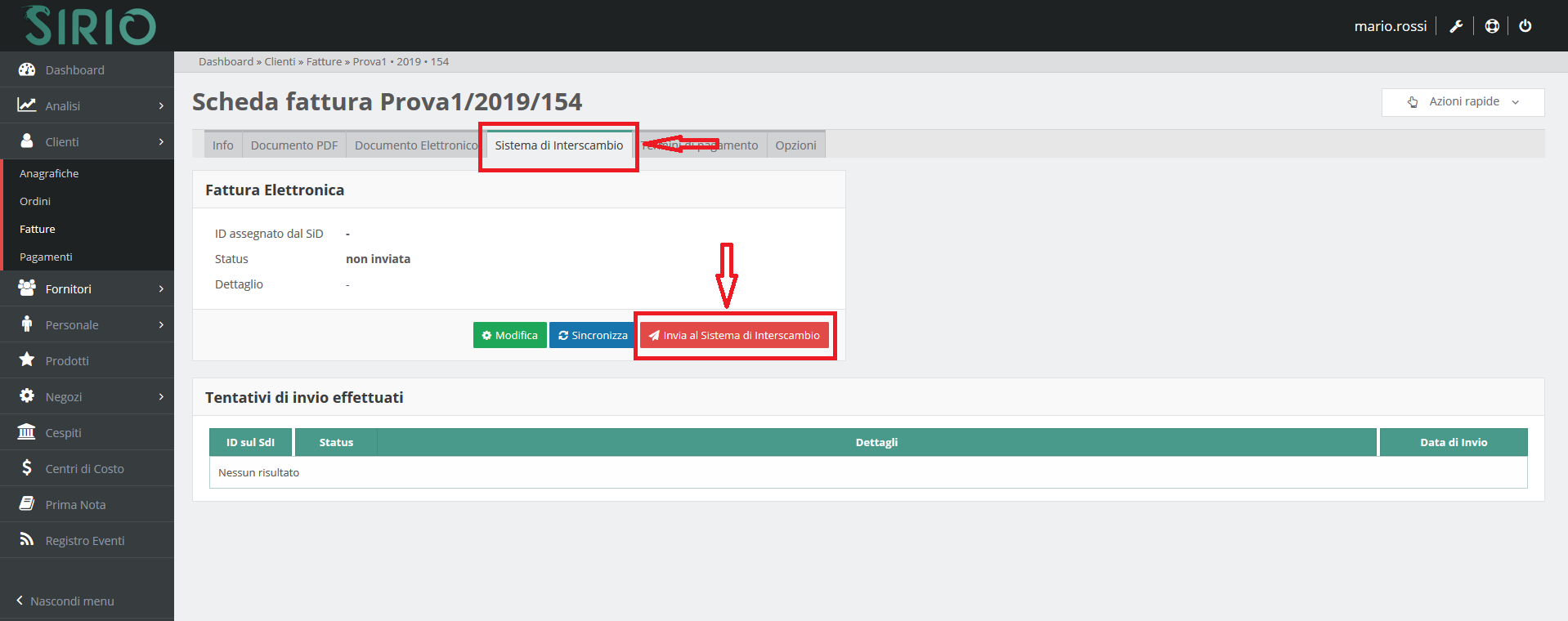This screenshot has height=621, width=1568.
Task: Open Dashboard from the sidebar gauge icon
Action: pos(27,70)
